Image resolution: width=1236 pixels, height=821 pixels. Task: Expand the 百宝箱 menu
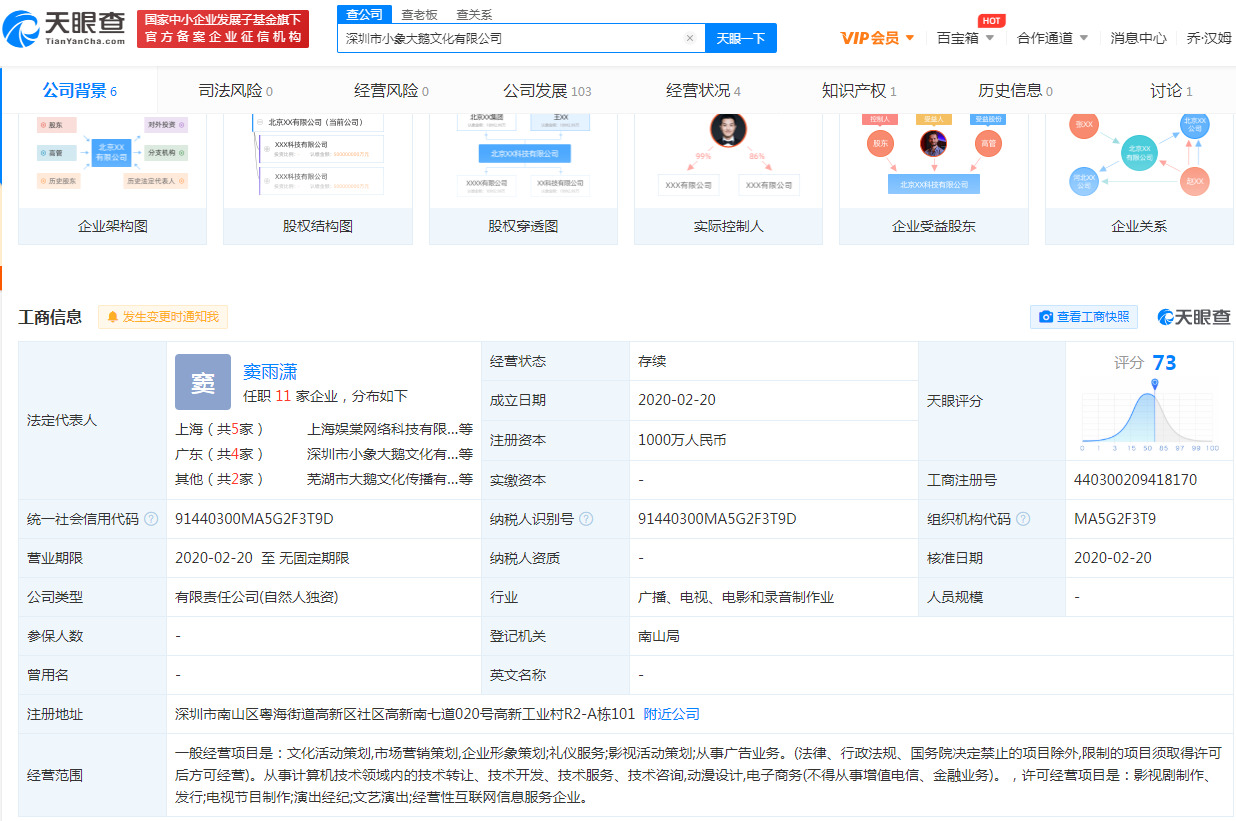[965, 38]
